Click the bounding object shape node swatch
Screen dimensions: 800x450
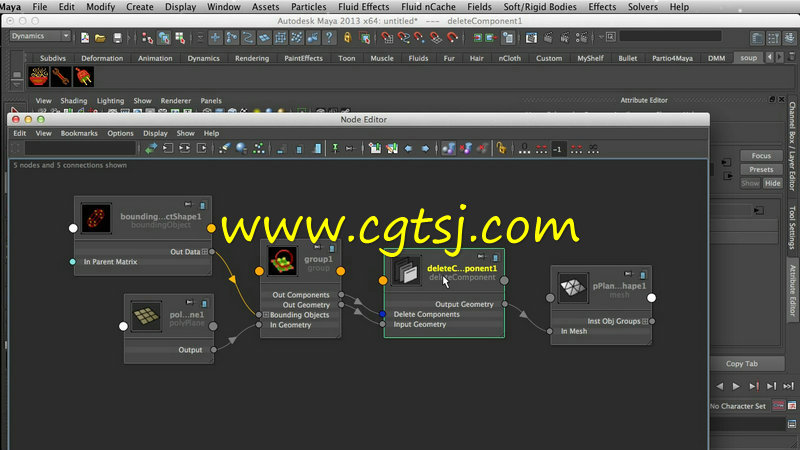(x=96, y=218)
